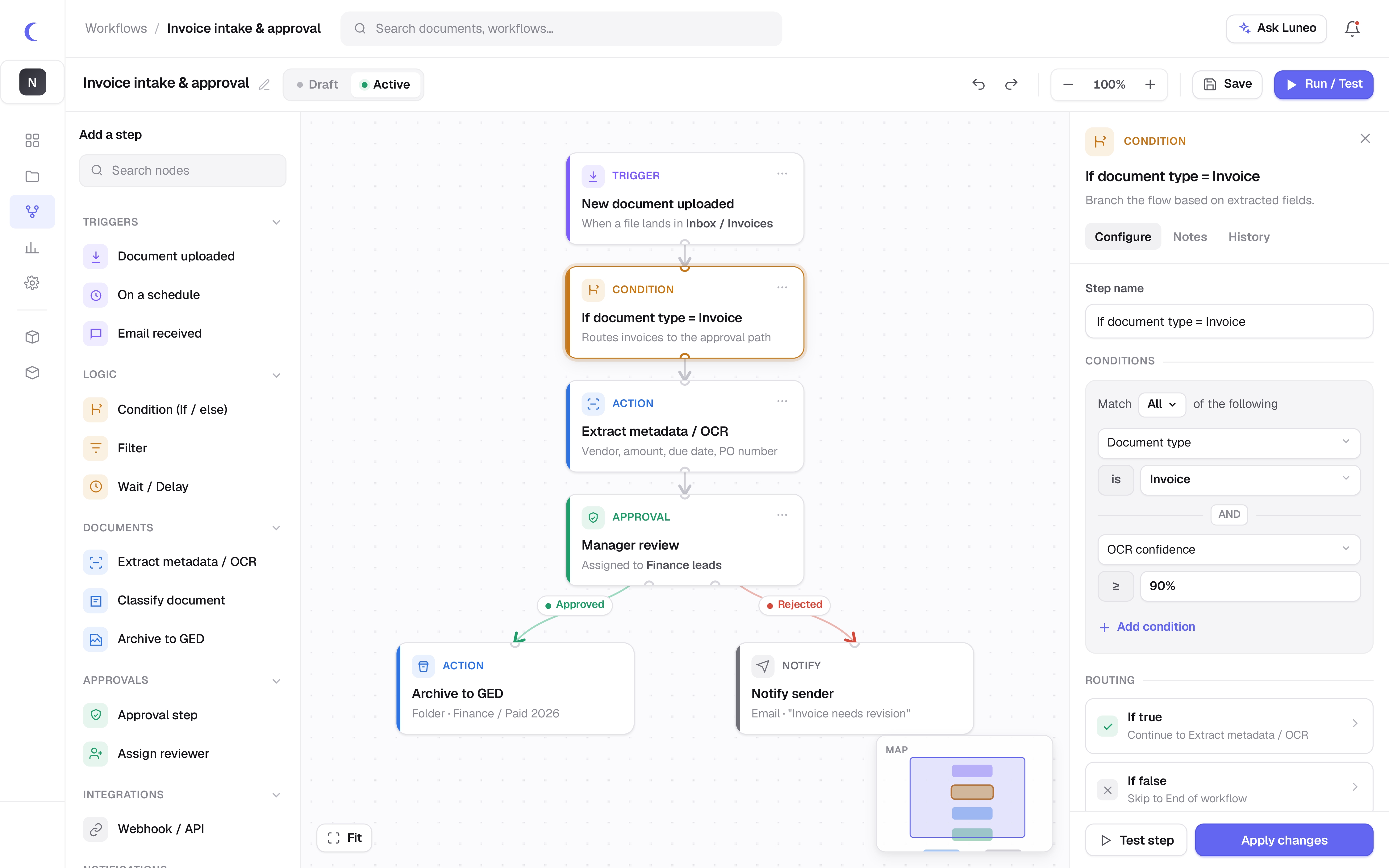
Task: Expand the If true routing option
Action: [x=1229, y=726]
